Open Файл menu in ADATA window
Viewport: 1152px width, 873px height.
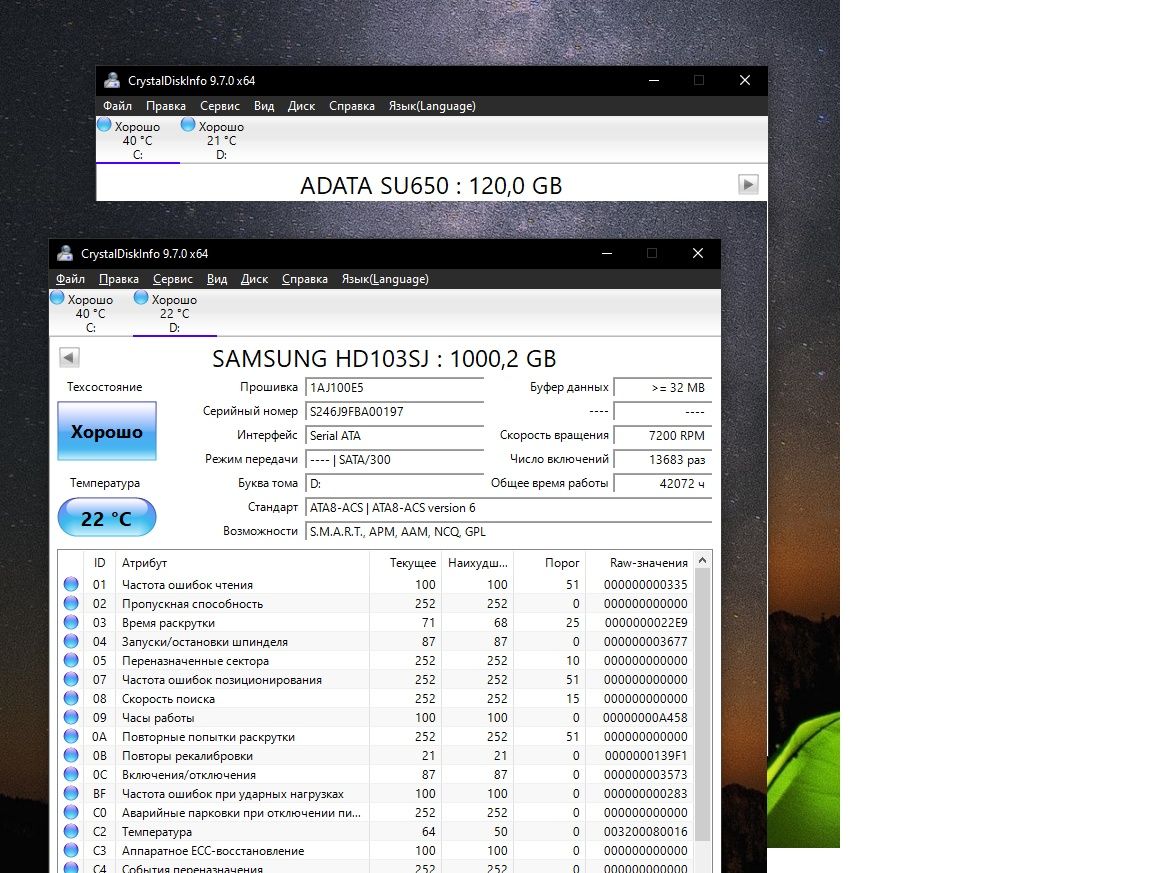118,106
